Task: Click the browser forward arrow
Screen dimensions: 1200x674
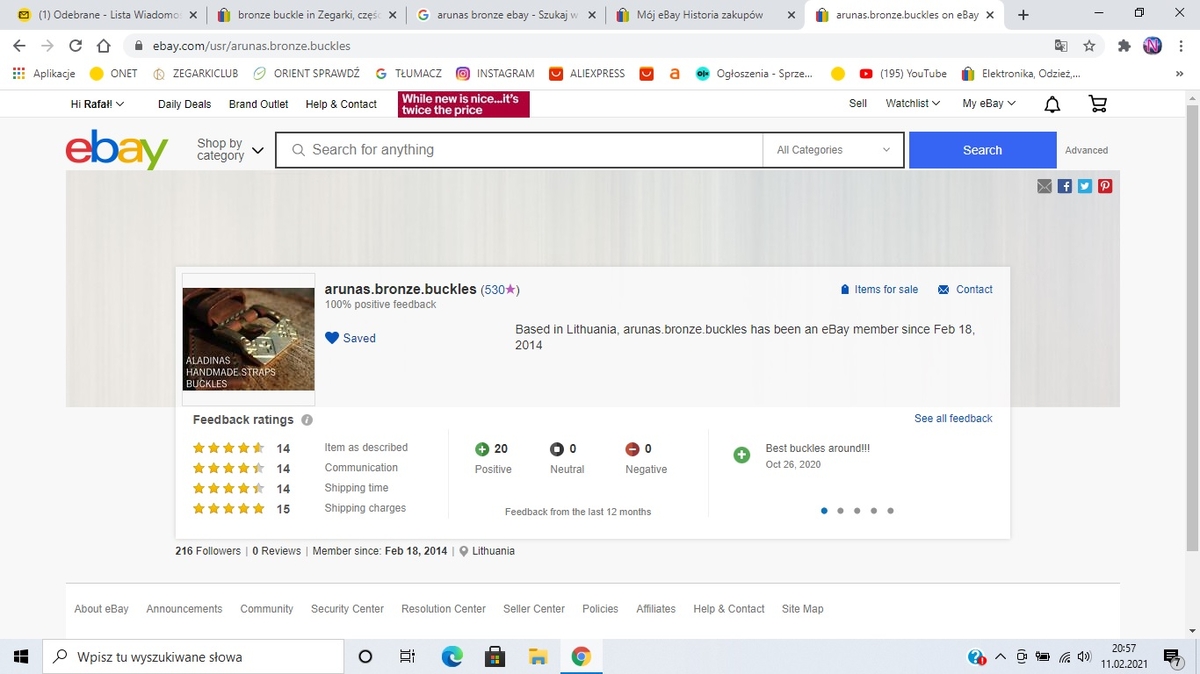Action: pyautogui.click(x=47, y=46)
